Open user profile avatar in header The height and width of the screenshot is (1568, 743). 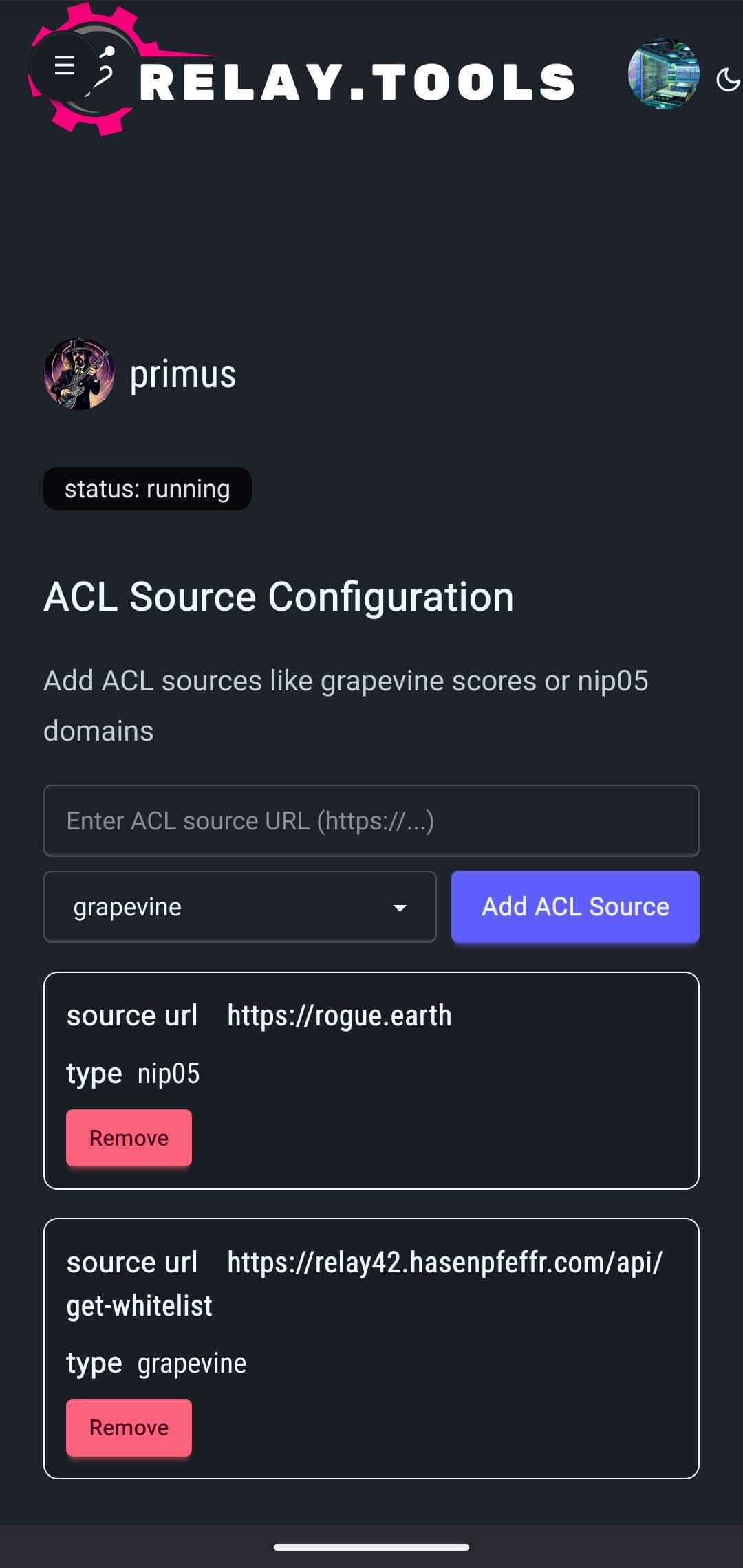coord(664,74)
